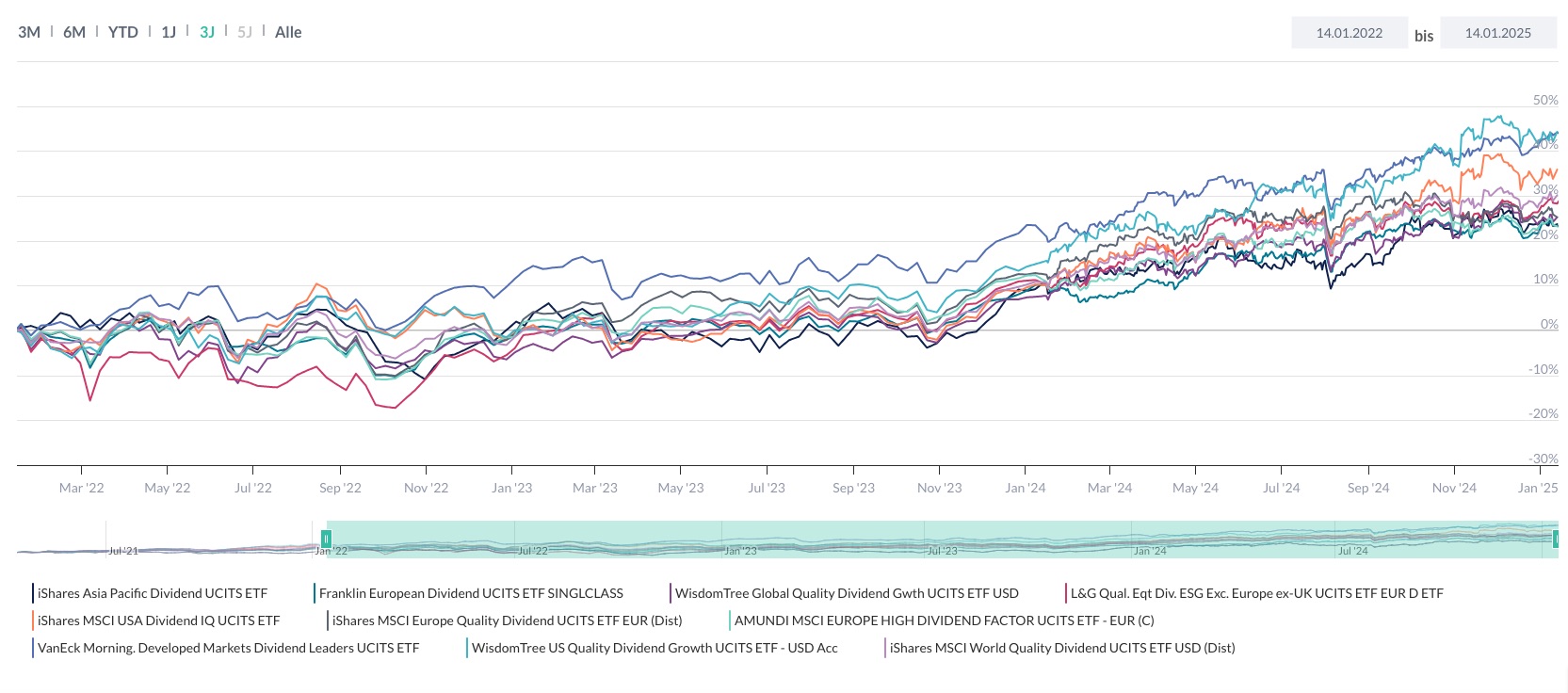Screen dimensions: 1568x693
Task: Hide the WisdomTree Global Quality Dividend Gwth line
Action: click(846, 593)
